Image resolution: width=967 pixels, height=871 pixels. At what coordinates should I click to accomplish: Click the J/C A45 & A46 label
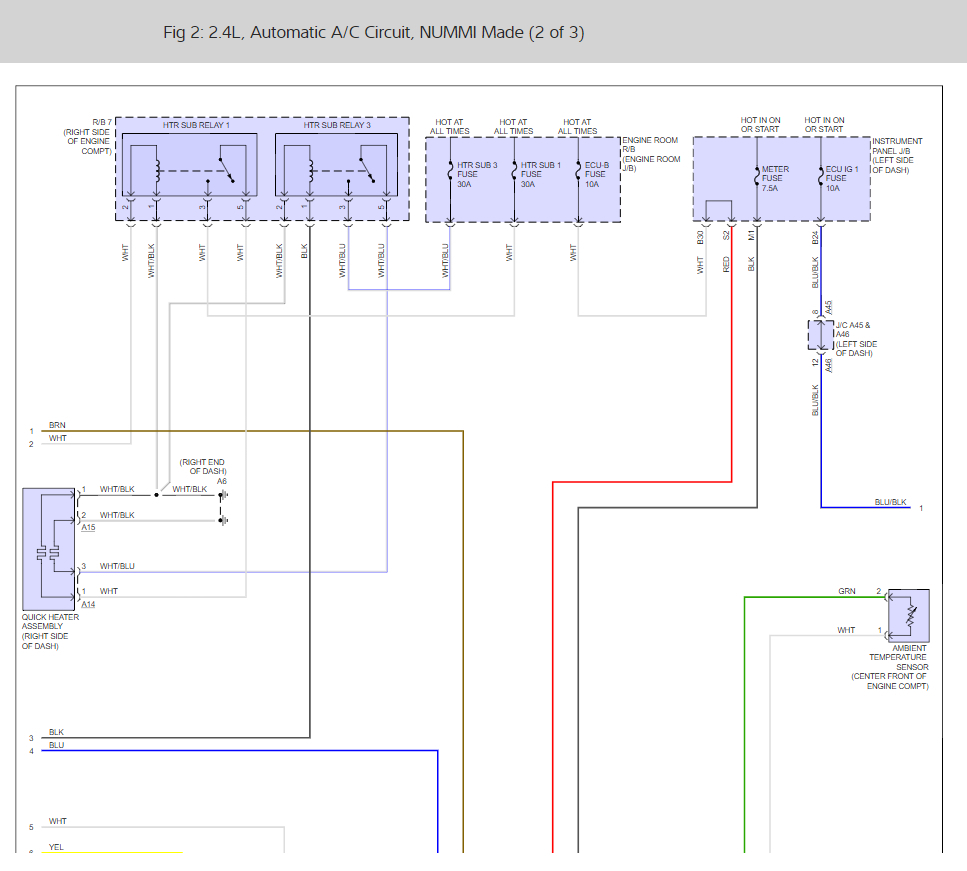856,339
